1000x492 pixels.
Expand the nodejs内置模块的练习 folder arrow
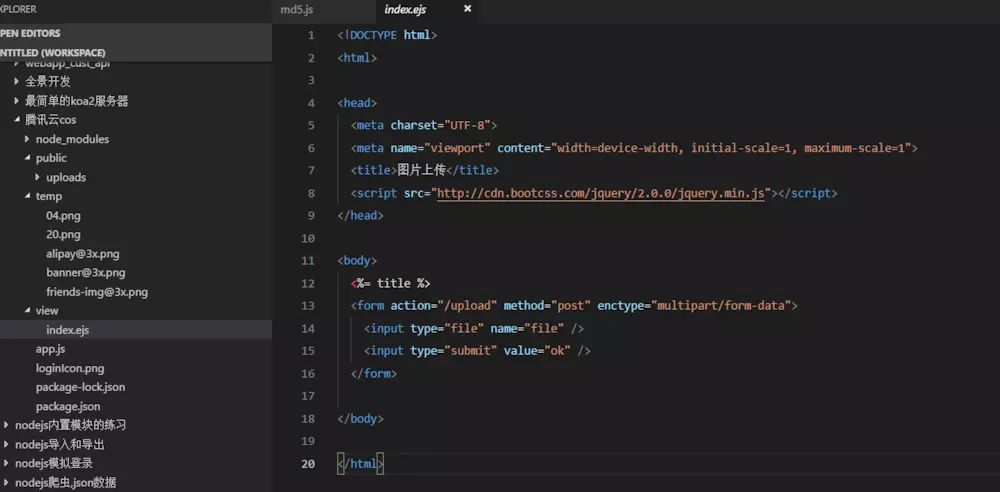6,425
